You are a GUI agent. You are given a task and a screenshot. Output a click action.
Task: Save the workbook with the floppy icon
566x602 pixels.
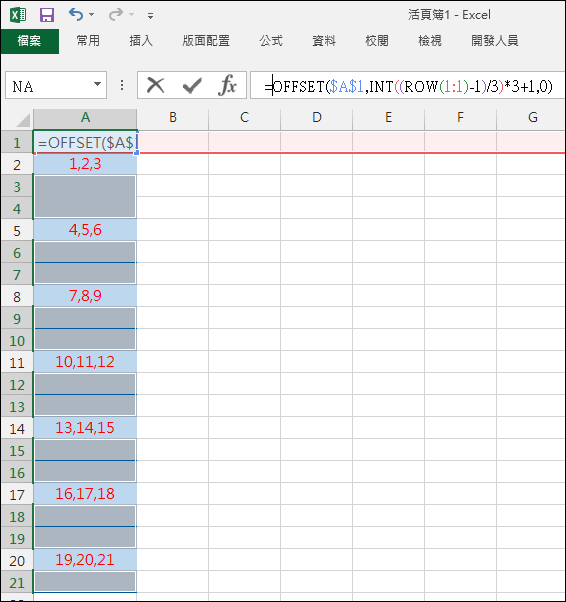pyautogui.click(x=47, y=15)
